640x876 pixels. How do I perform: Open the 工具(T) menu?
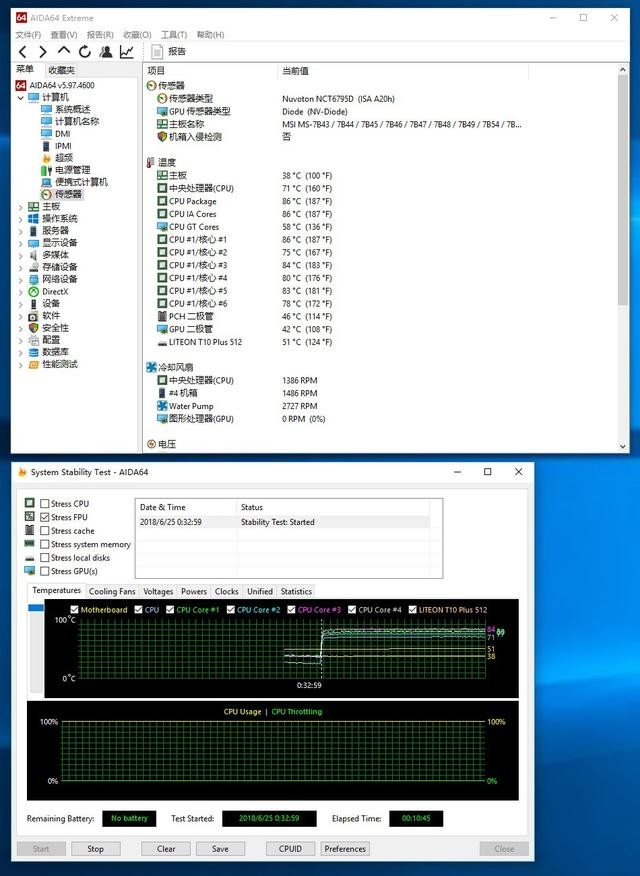tap(174, 35)
